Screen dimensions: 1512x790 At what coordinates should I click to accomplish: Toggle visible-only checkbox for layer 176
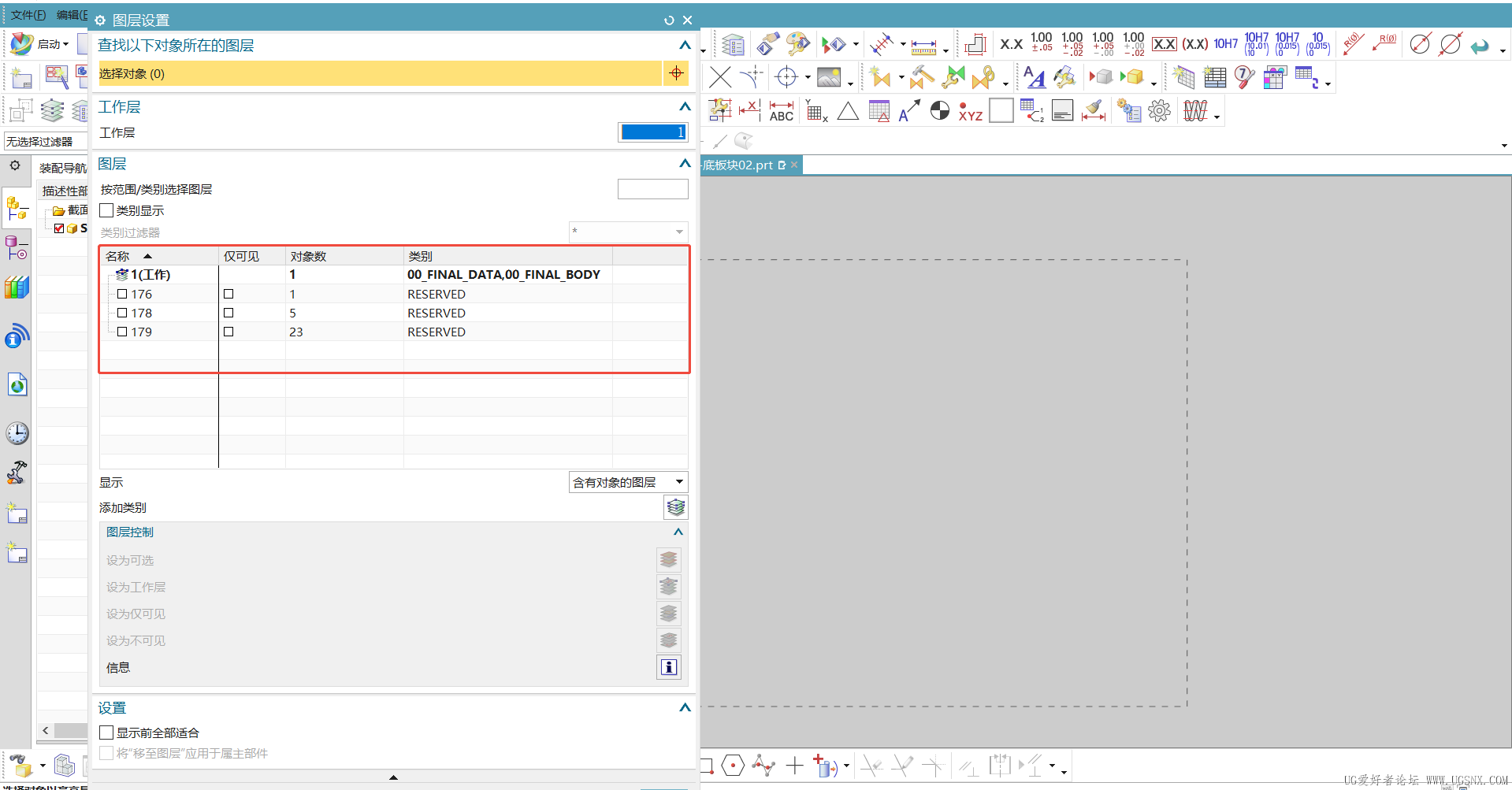[x=228, y=294]
